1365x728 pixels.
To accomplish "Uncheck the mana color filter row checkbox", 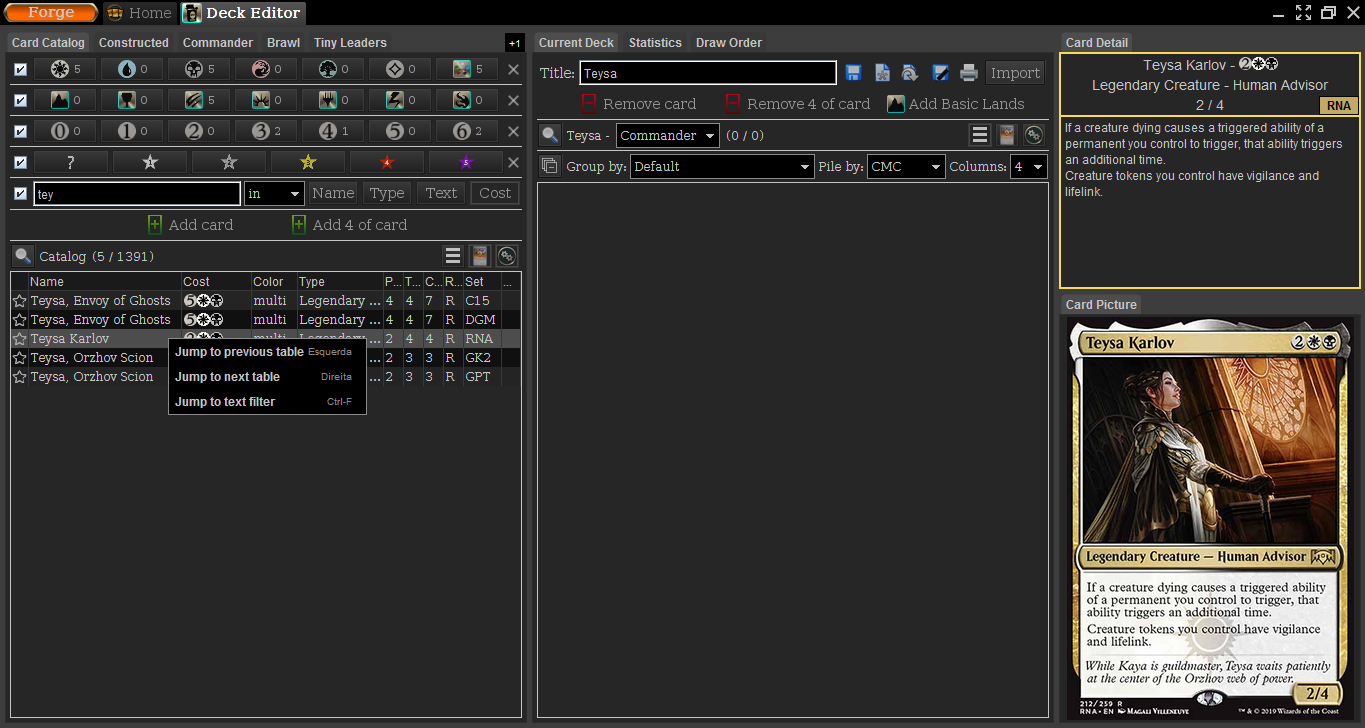I will [x=20, y=69].
